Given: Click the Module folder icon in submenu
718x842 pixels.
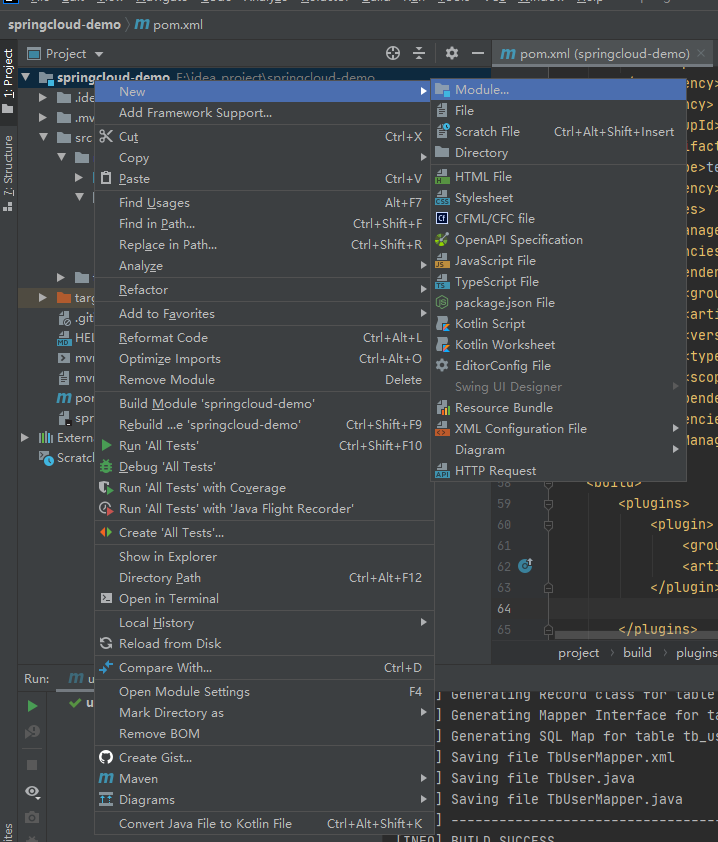Looking at the screenshot, I should pyautogui.click(x=442, y=90).
